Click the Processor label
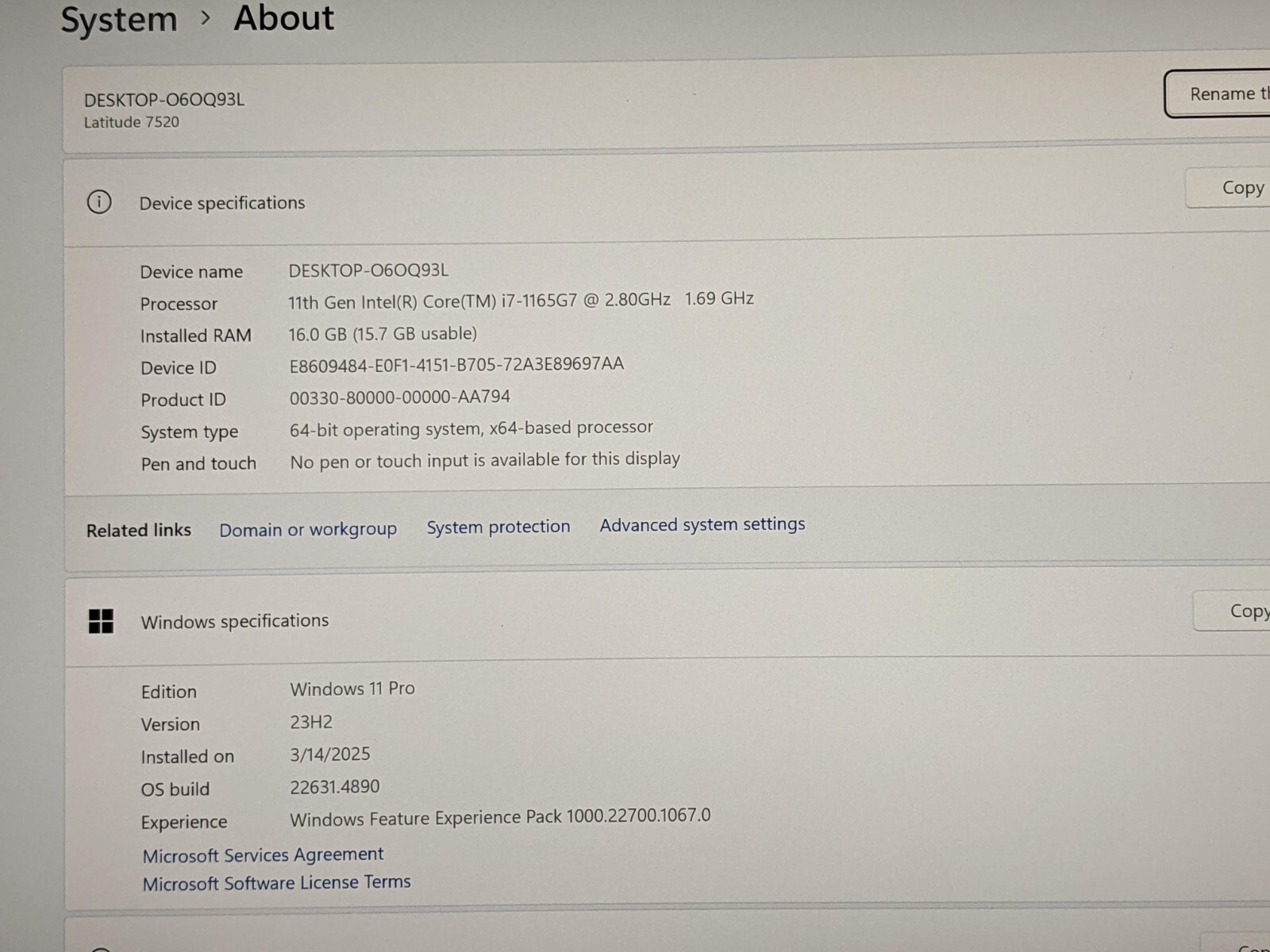 click(179, 304)
